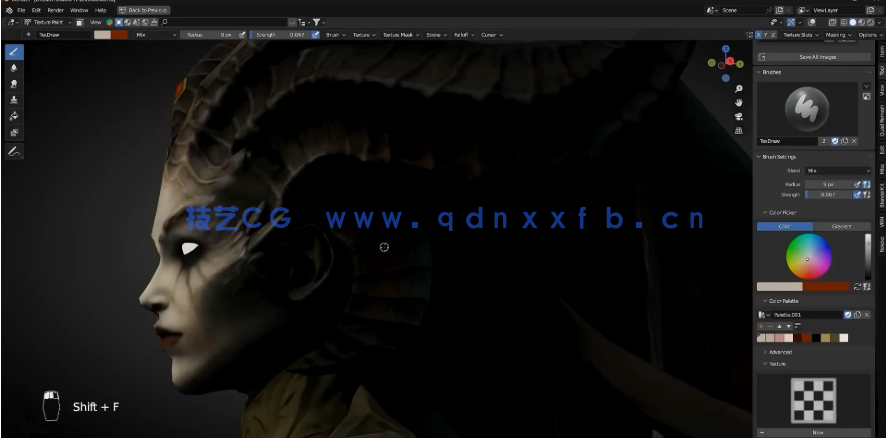Screen dimensions: 886x438
Task: Toggle Z axis symmetry
Action: [773, 35]
